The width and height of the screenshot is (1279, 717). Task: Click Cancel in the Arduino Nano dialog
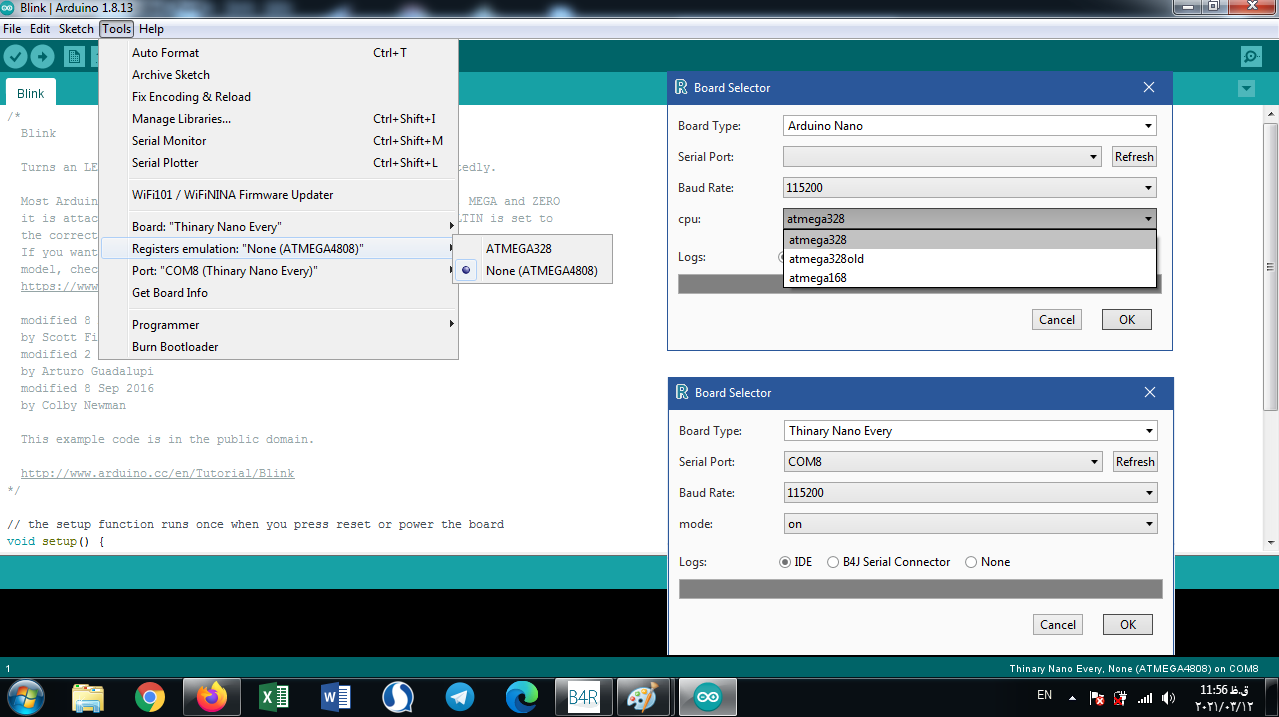coord(1057,320)
